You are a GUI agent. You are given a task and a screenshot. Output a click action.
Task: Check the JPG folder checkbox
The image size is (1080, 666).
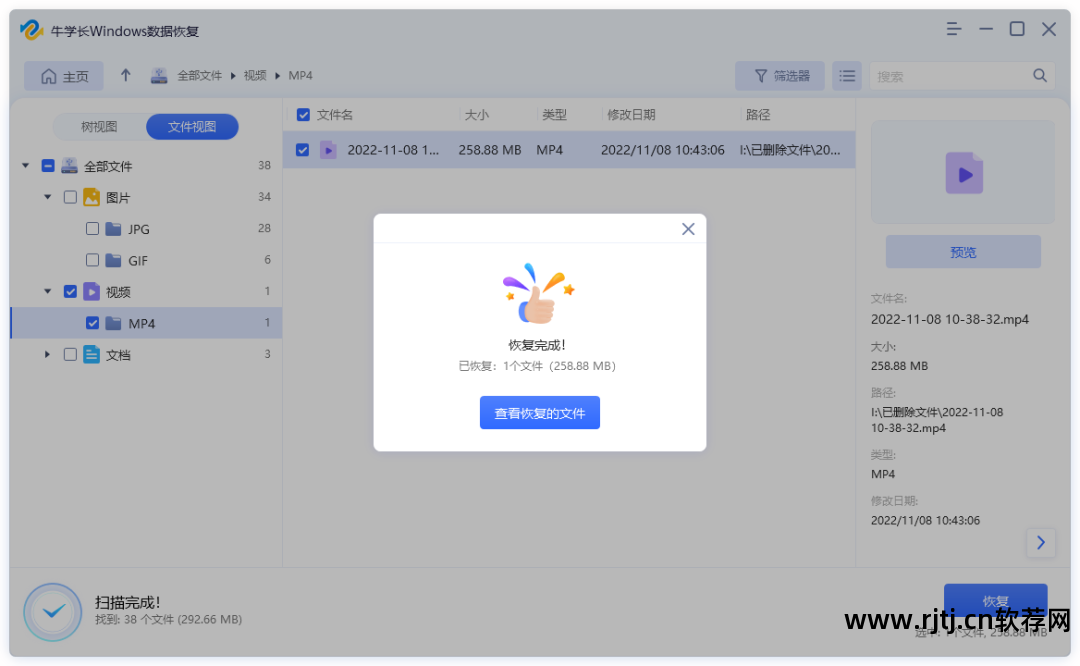pyautogui.click(x=92, y=229)
